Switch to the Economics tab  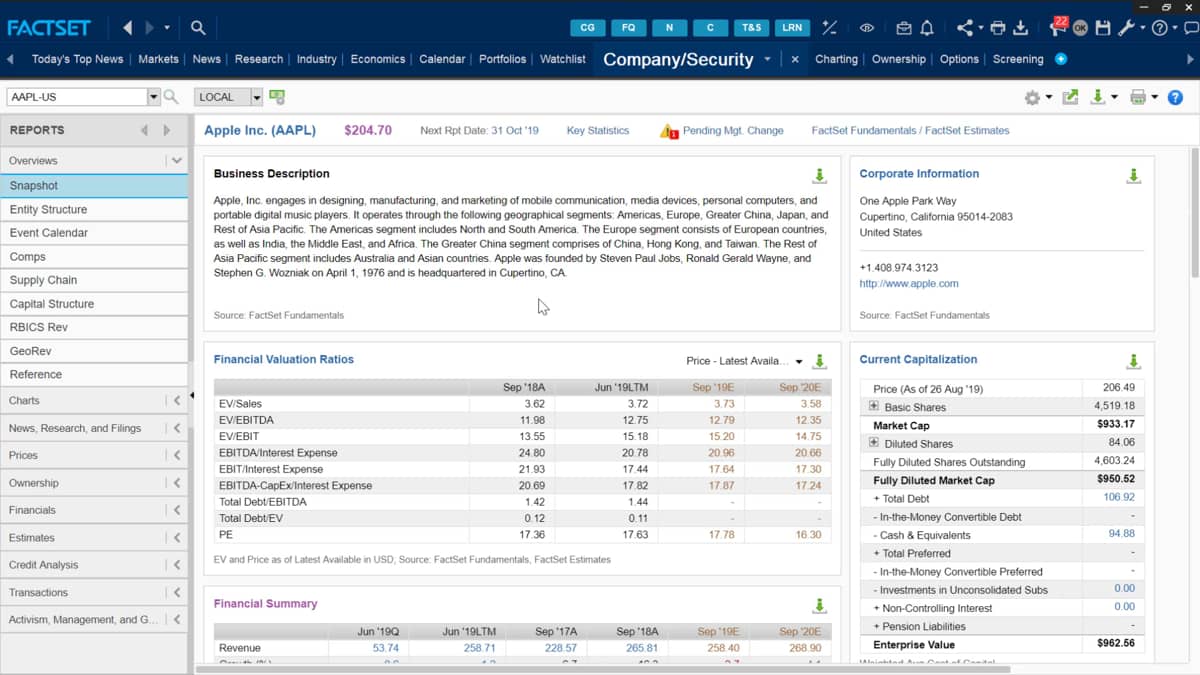pyautogui.click(x=378, y=59)
